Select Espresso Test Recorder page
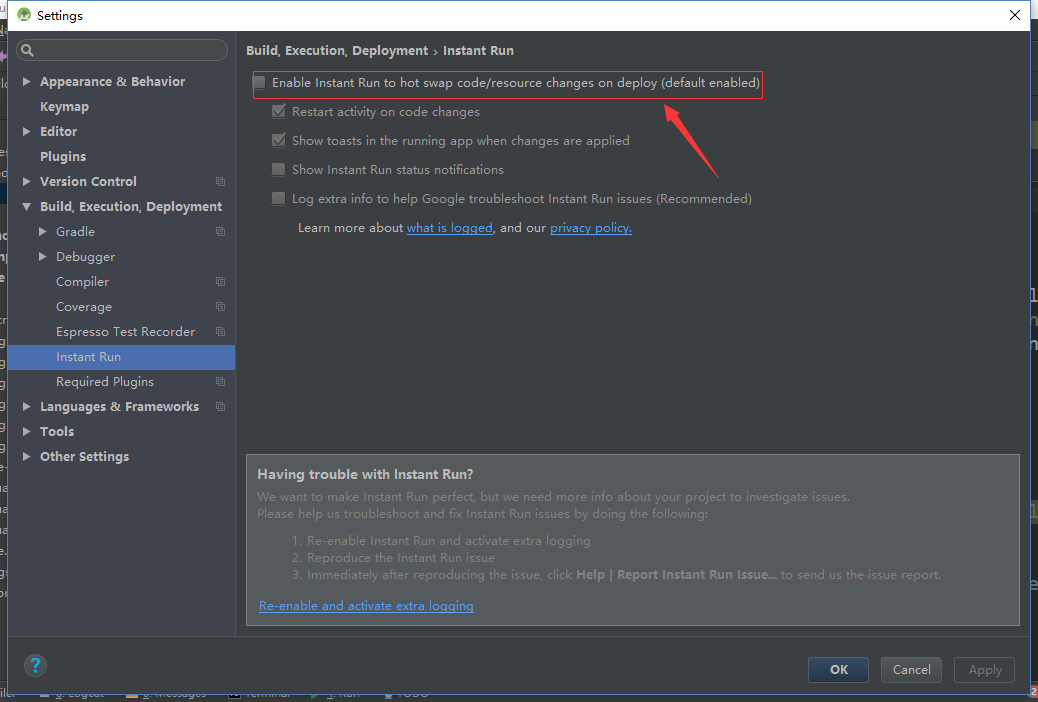This screenshot has width=1038, height=702. click(x=125, y=332)
